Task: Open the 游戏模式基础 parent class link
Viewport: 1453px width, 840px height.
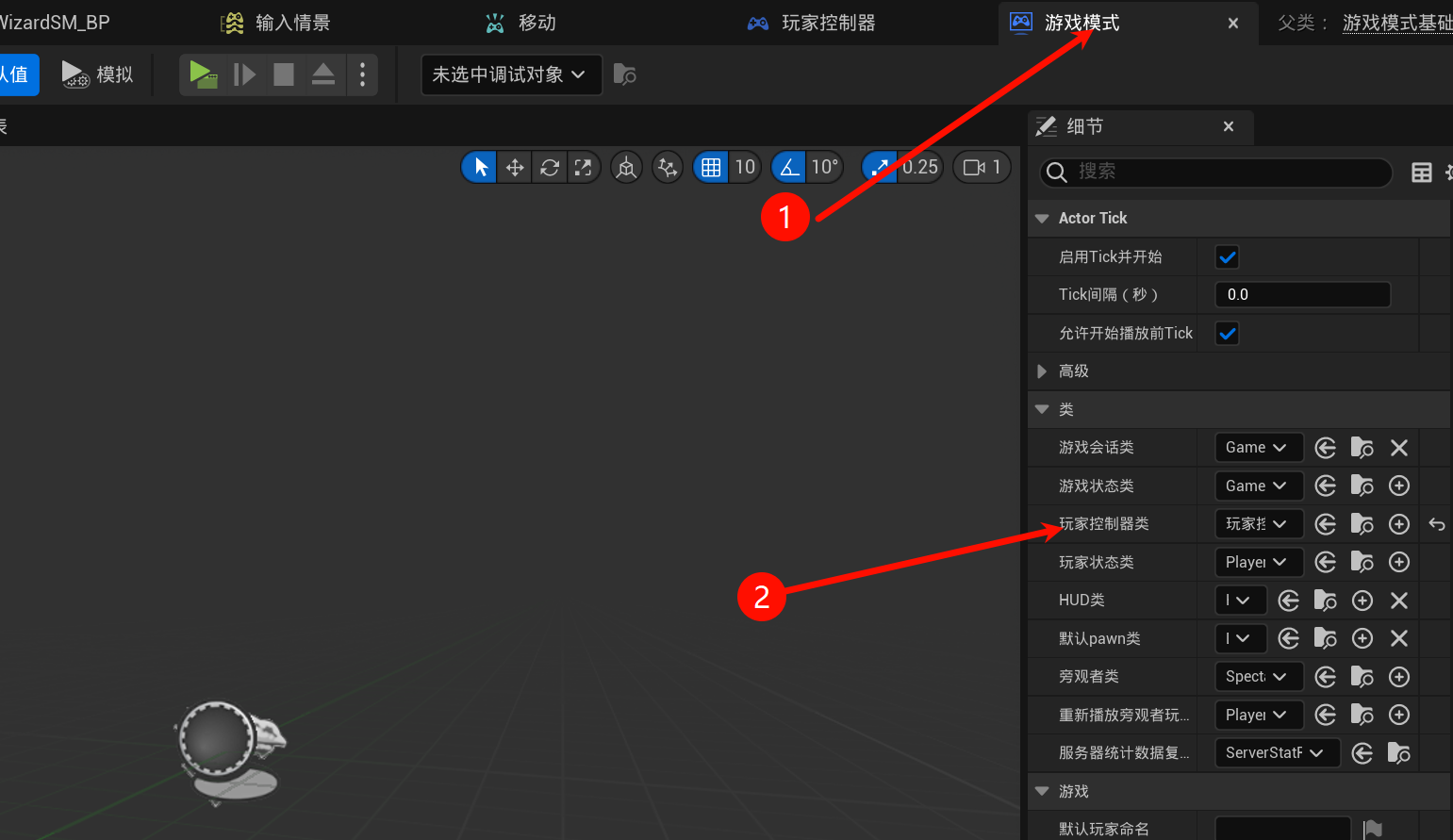Action: 1396,23
